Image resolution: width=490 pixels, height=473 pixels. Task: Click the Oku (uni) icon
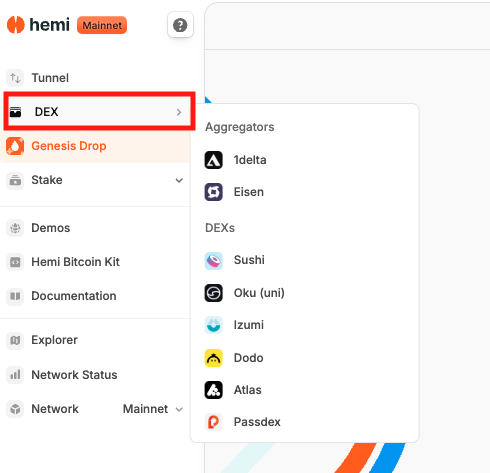coord(213,293)
